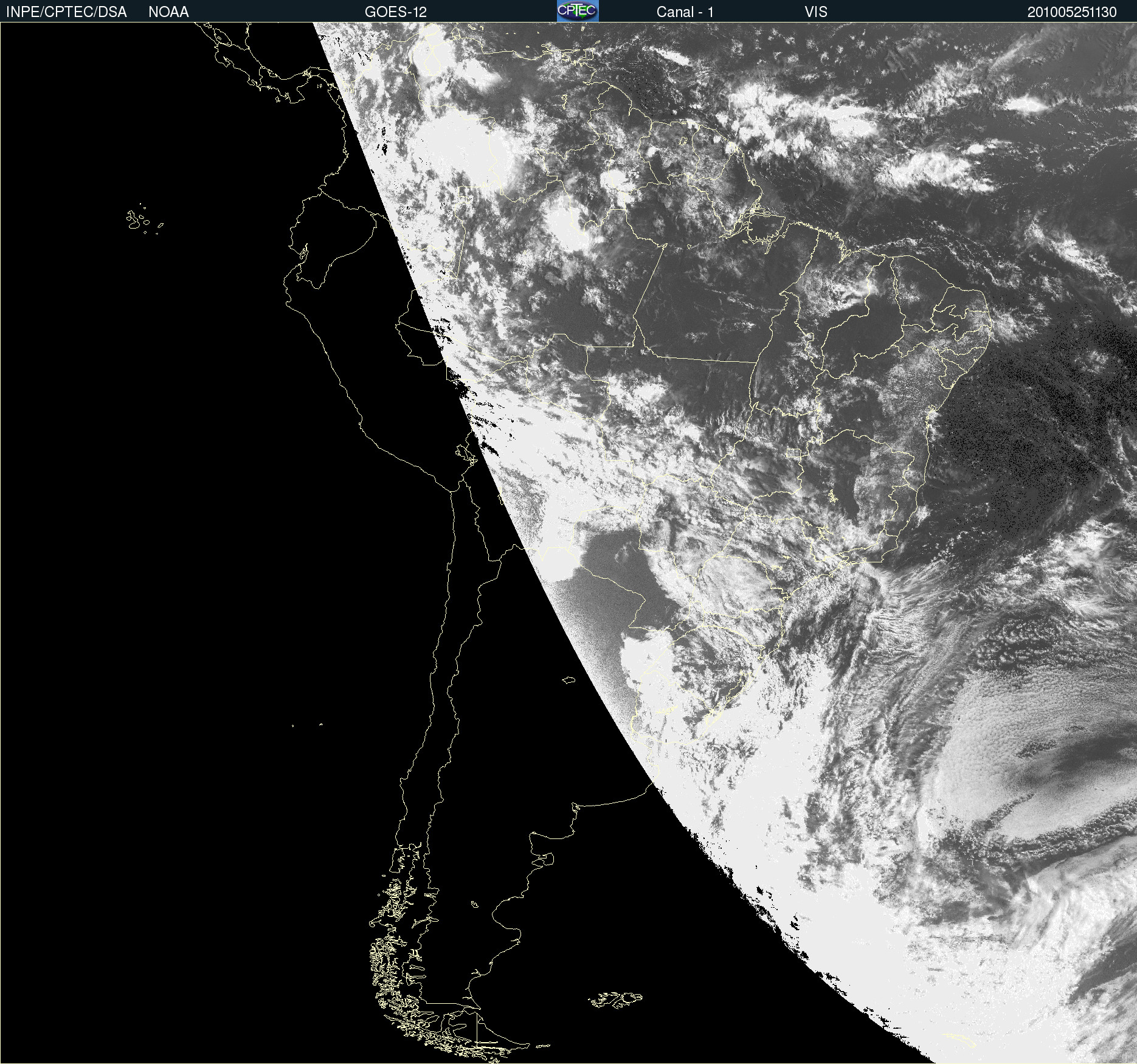Viewport: 1137px width, 1064px height.
Task: Click the INPE/CPTEC/DSA label
Action: 66,12
